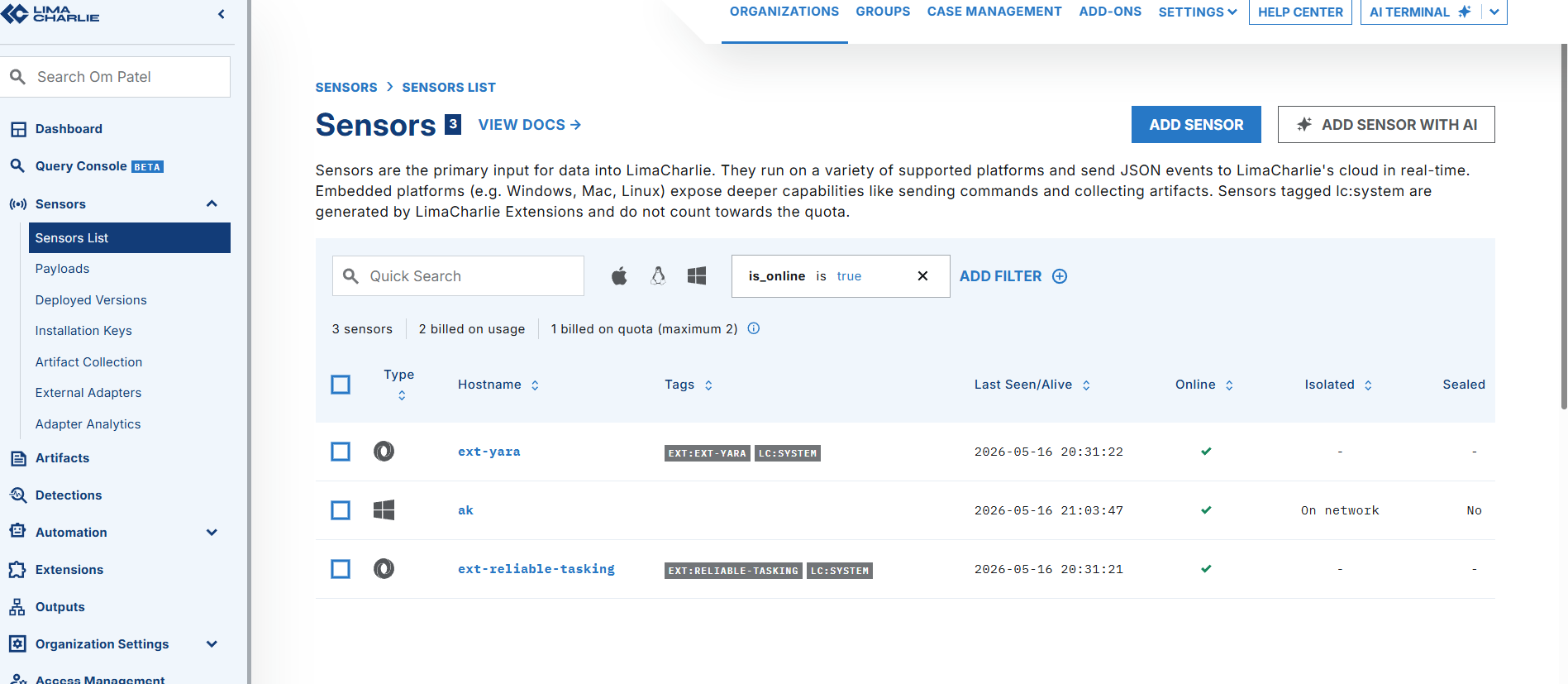The image size is (1568, 684).
Task: Open the ext-yara sensor link
Action: point(489,452)
